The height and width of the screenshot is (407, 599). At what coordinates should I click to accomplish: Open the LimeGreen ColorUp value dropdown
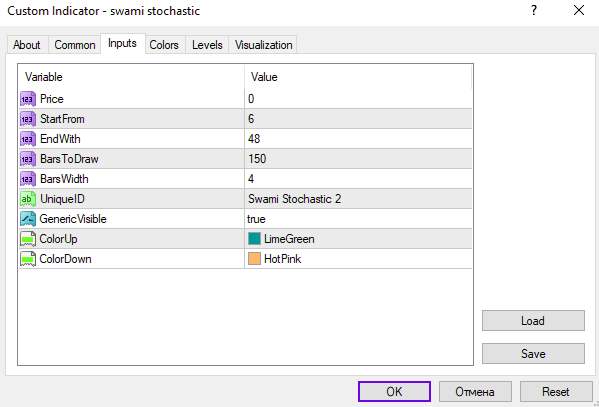point(358,239)
